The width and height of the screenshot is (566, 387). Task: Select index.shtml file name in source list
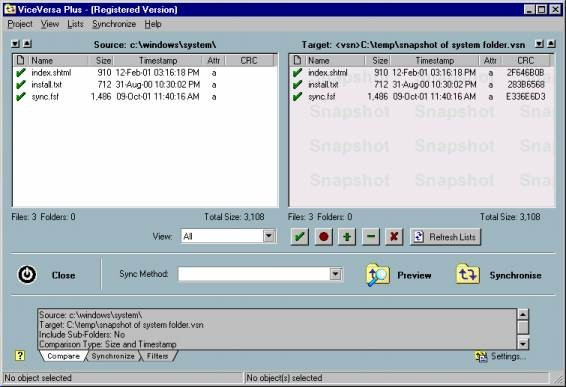[51, 73]
